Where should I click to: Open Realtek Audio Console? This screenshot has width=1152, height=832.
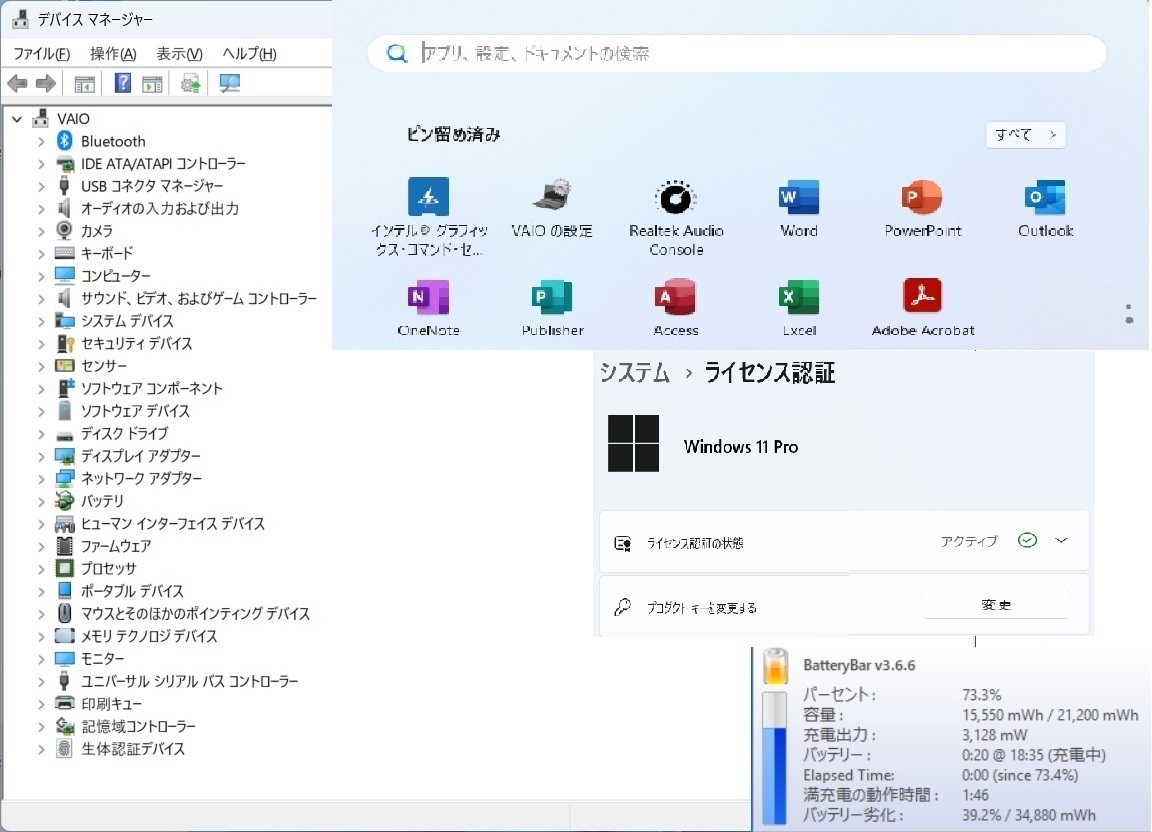pyautogui.click(x=675, y=197)
